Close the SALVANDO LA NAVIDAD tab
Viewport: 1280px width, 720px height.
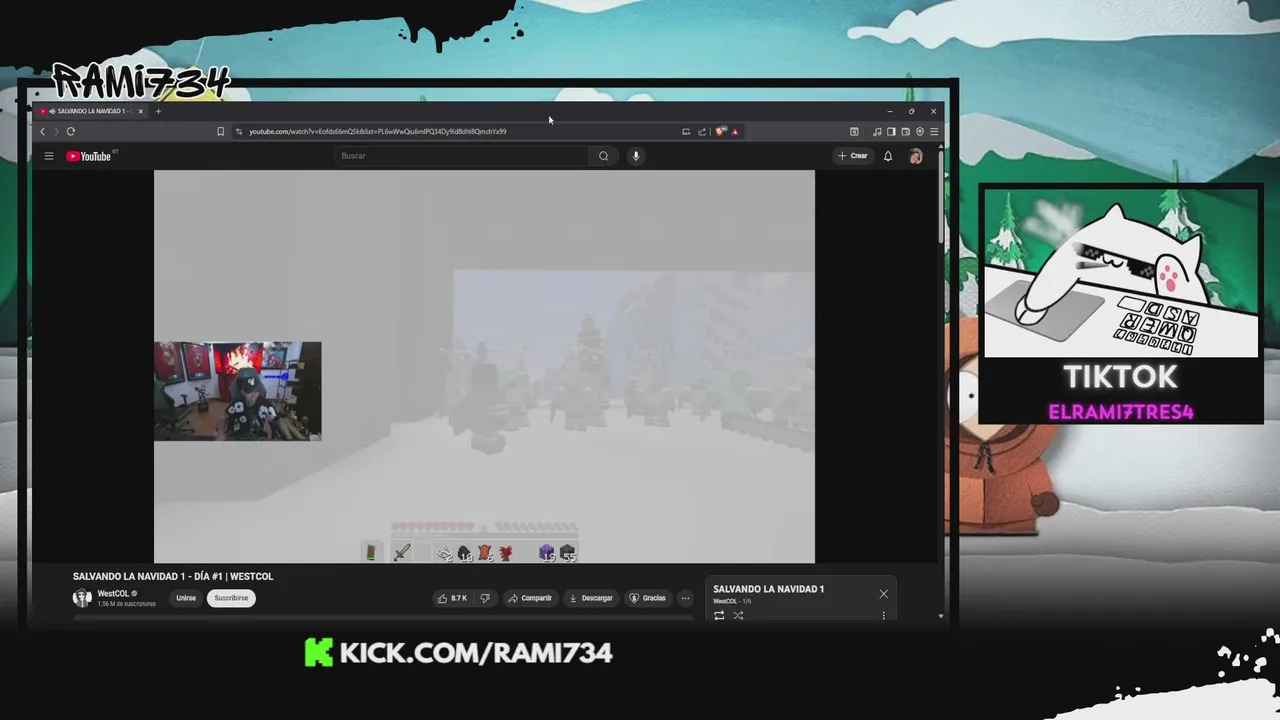coord(141,111)
